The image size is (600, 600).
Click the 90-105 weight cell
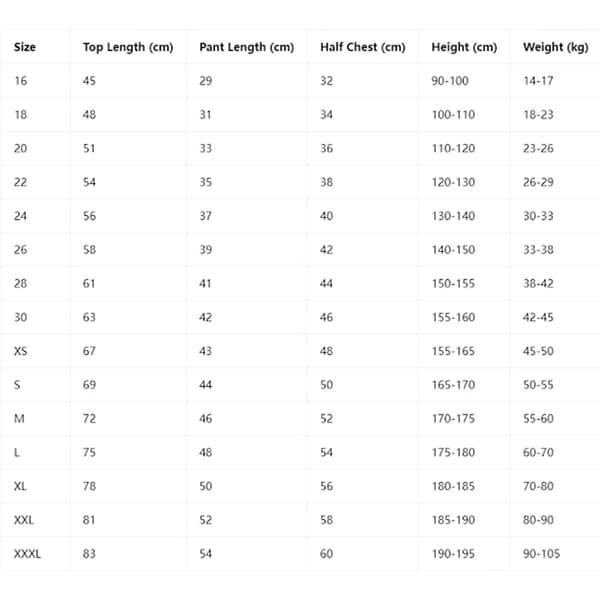[x=541, y=554]
